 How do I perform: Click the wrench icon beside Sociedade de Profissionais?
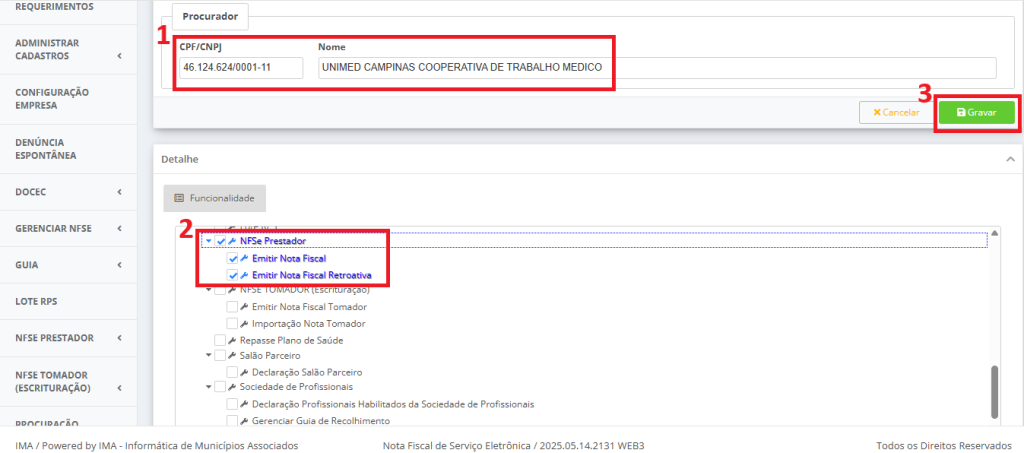232,388
